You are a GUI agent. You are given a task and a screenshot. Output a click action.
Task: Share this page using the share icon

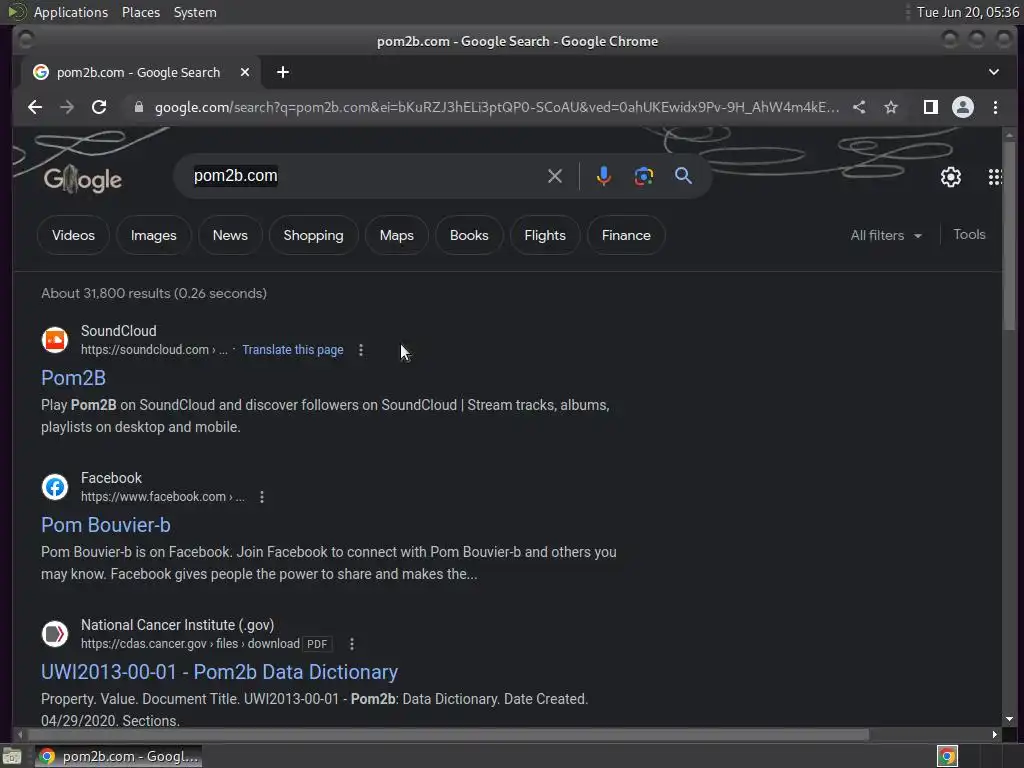point(859,107)
